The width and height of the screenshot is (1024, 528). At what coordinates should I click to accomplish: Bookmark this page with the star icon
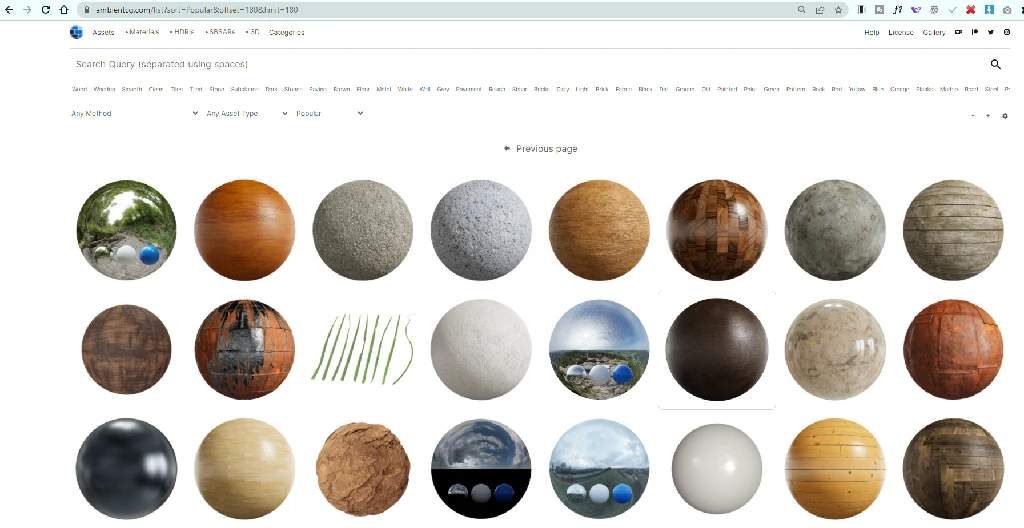pos(838,9)
